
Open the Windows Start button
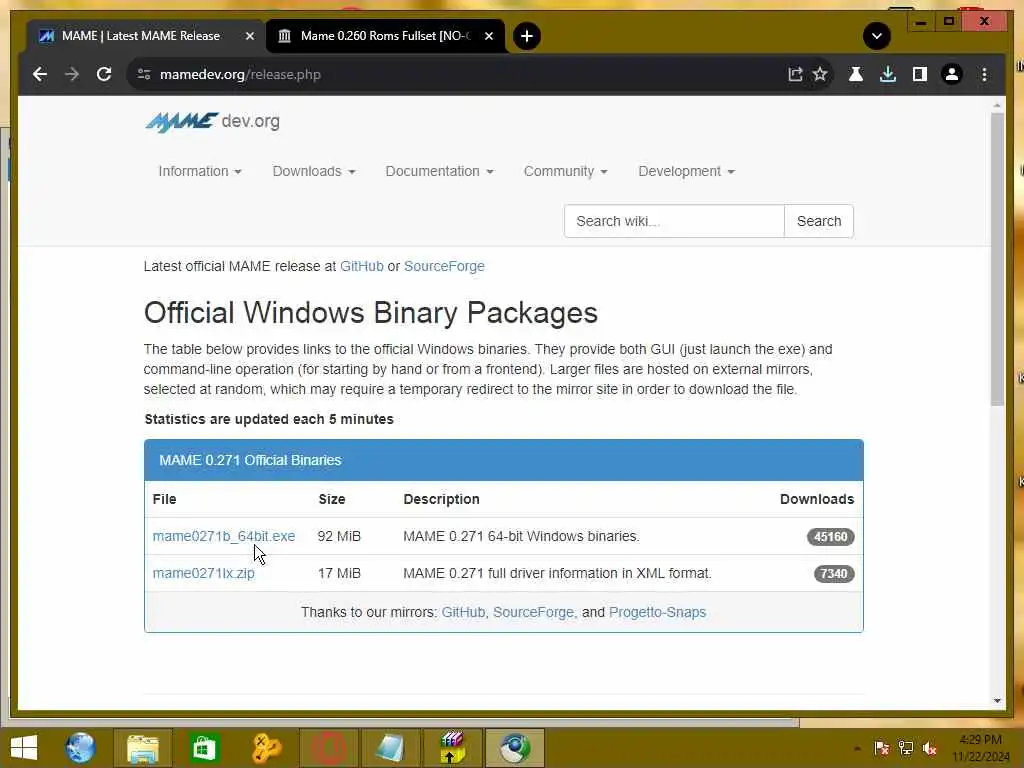(24, 748)
